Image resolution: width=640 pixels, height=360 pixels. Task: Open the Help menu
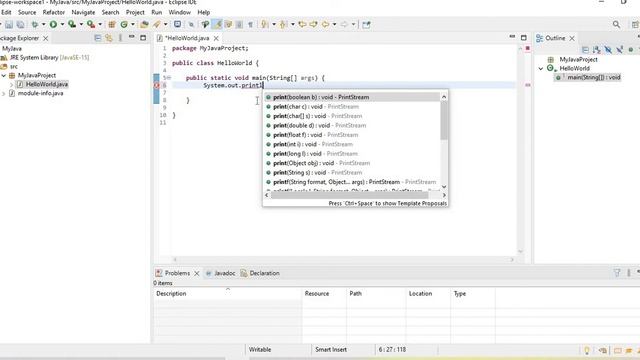[x=204, y=12]
